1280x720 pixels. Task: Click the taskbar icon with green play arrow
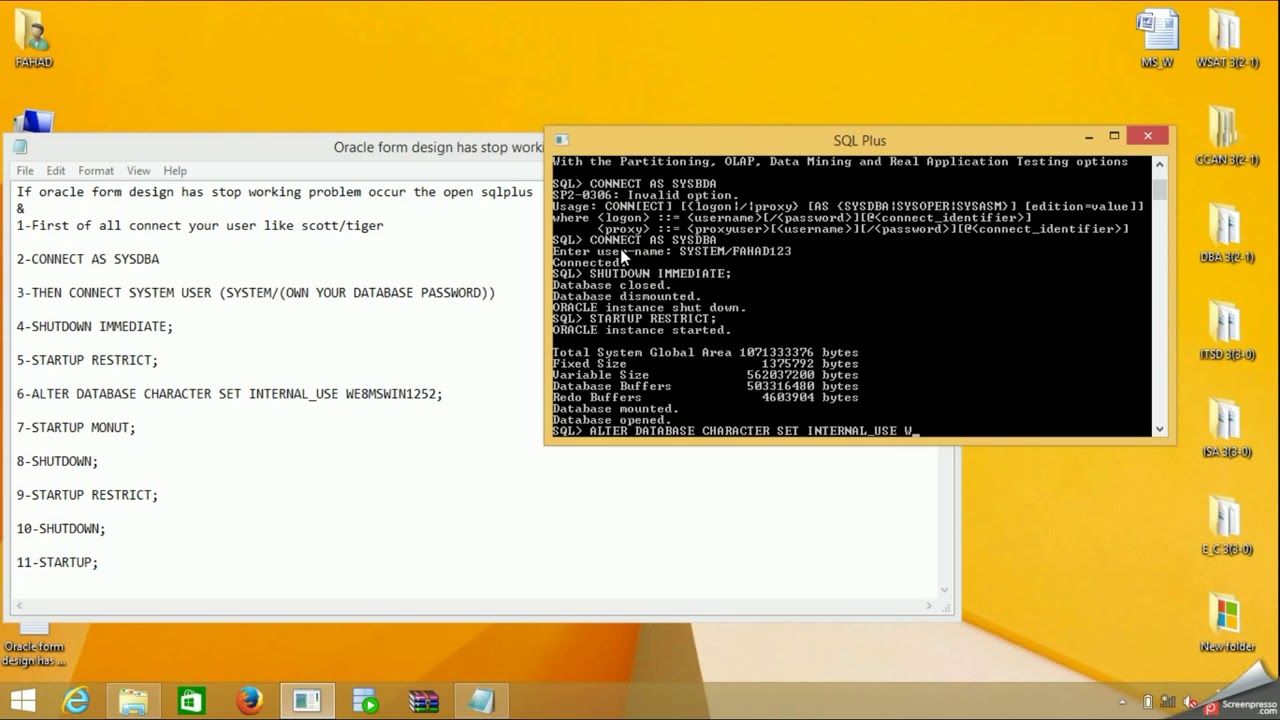[365, 701]
